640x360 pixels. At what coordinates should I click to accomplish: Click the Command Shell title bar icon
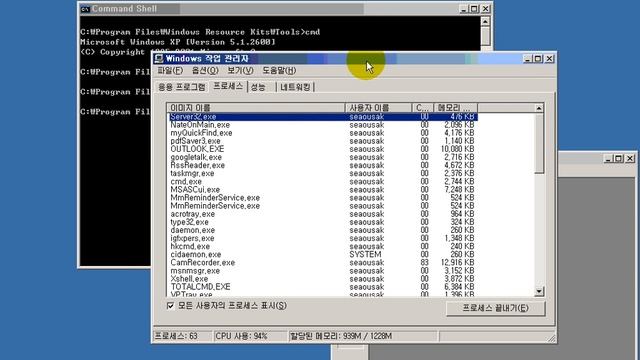coord(85,9)
